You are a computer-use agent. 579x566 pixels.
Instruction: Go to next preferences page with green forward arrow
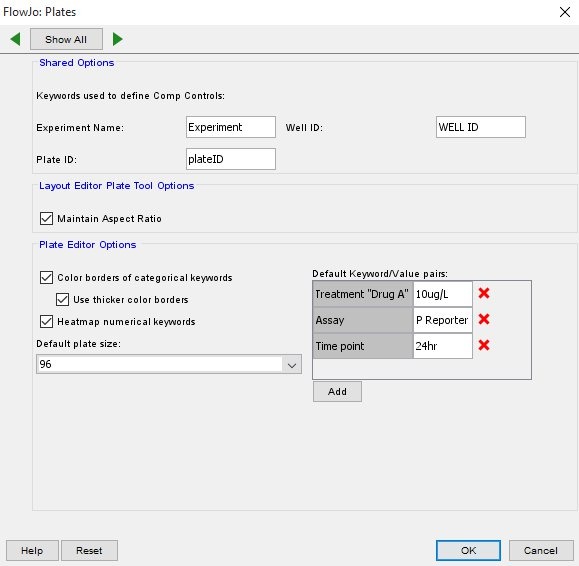point(117,39)
